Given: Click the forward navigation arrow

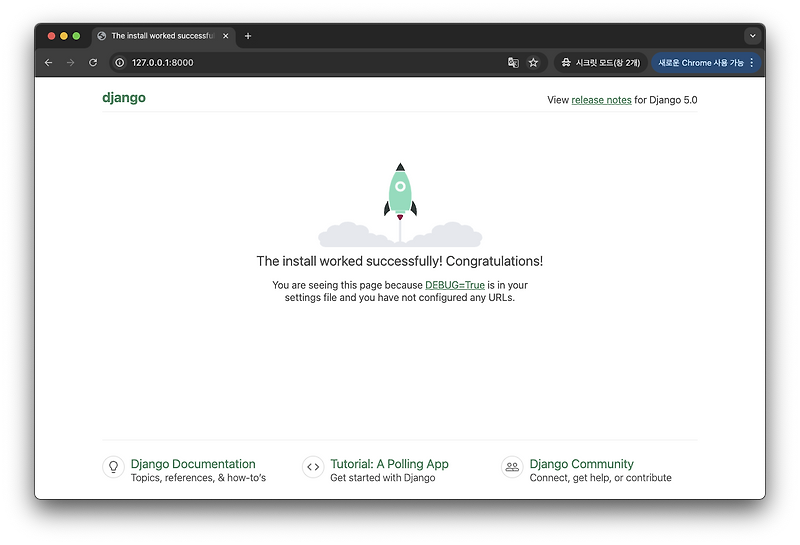Looking at the screenshot, I should coord(70,63).
